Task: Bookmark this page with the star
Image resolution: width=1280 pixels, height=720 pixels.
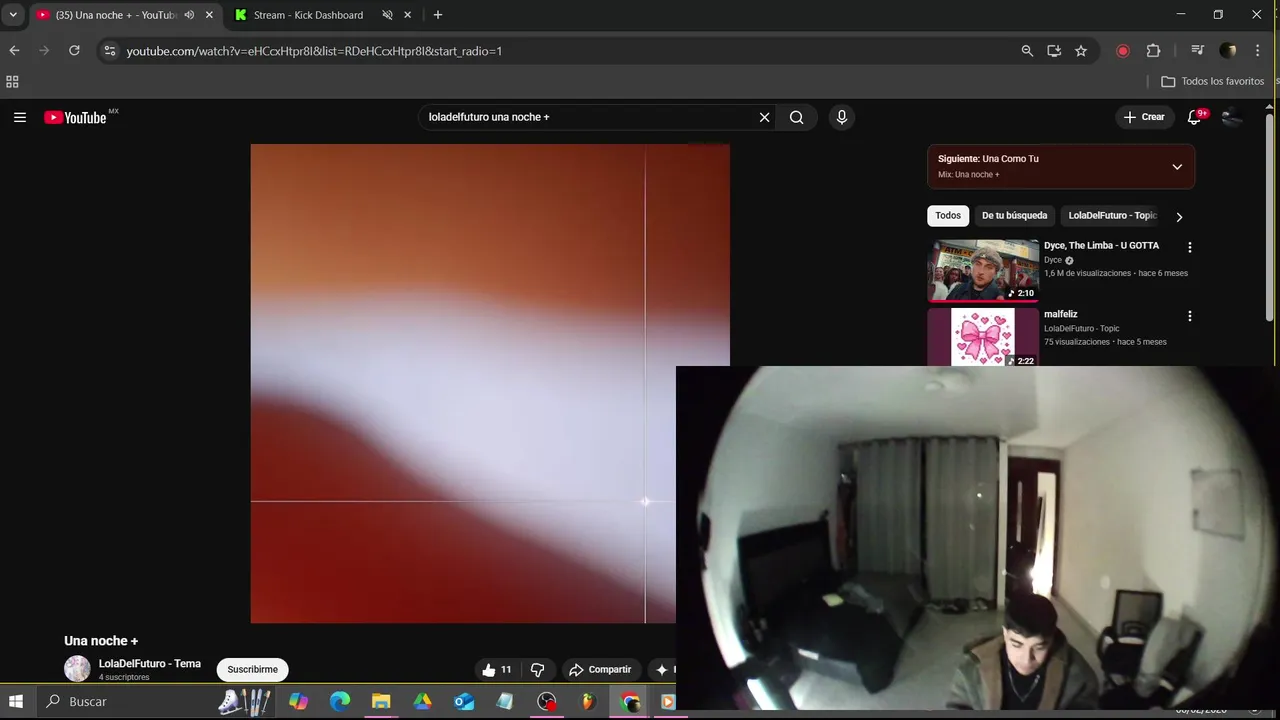Action: click(x=1081, y=50)
